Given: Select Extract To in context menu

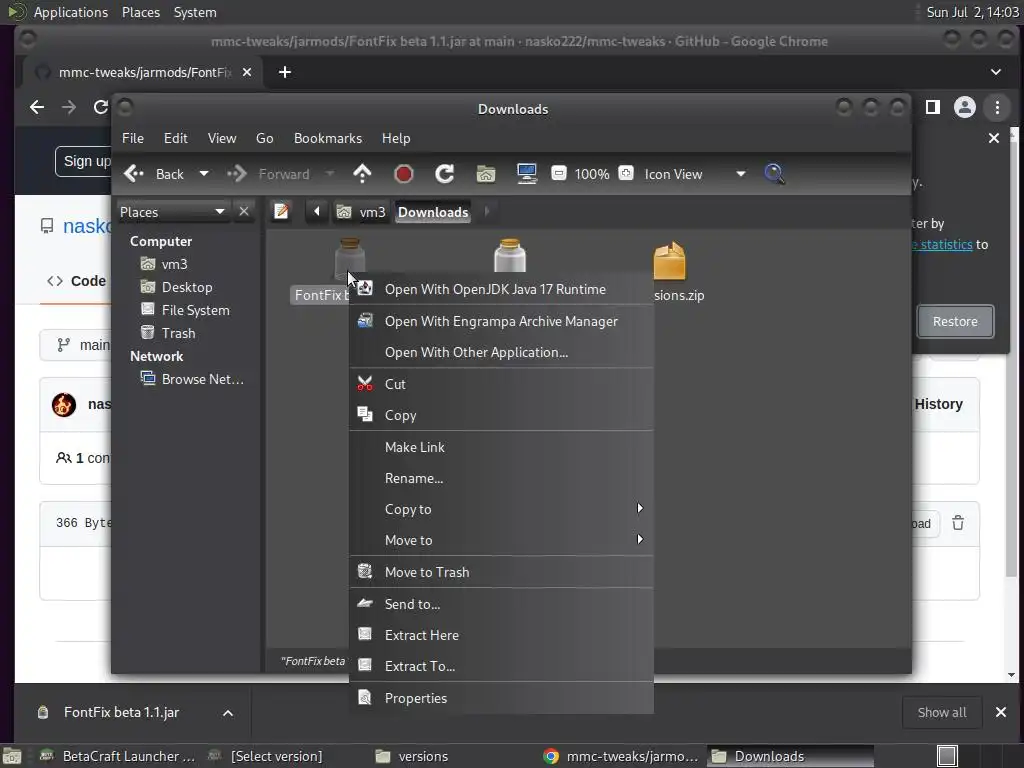Looking at the screenshot, I should point(502,667).
